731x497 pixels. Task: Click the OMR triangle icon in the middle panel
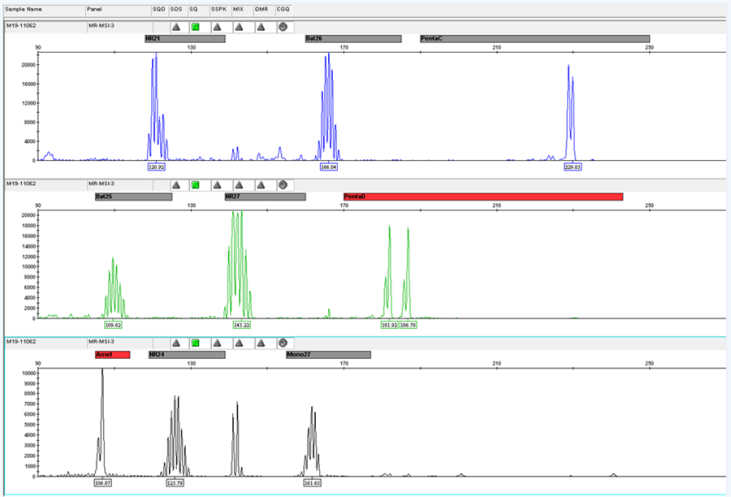[261, 184]
